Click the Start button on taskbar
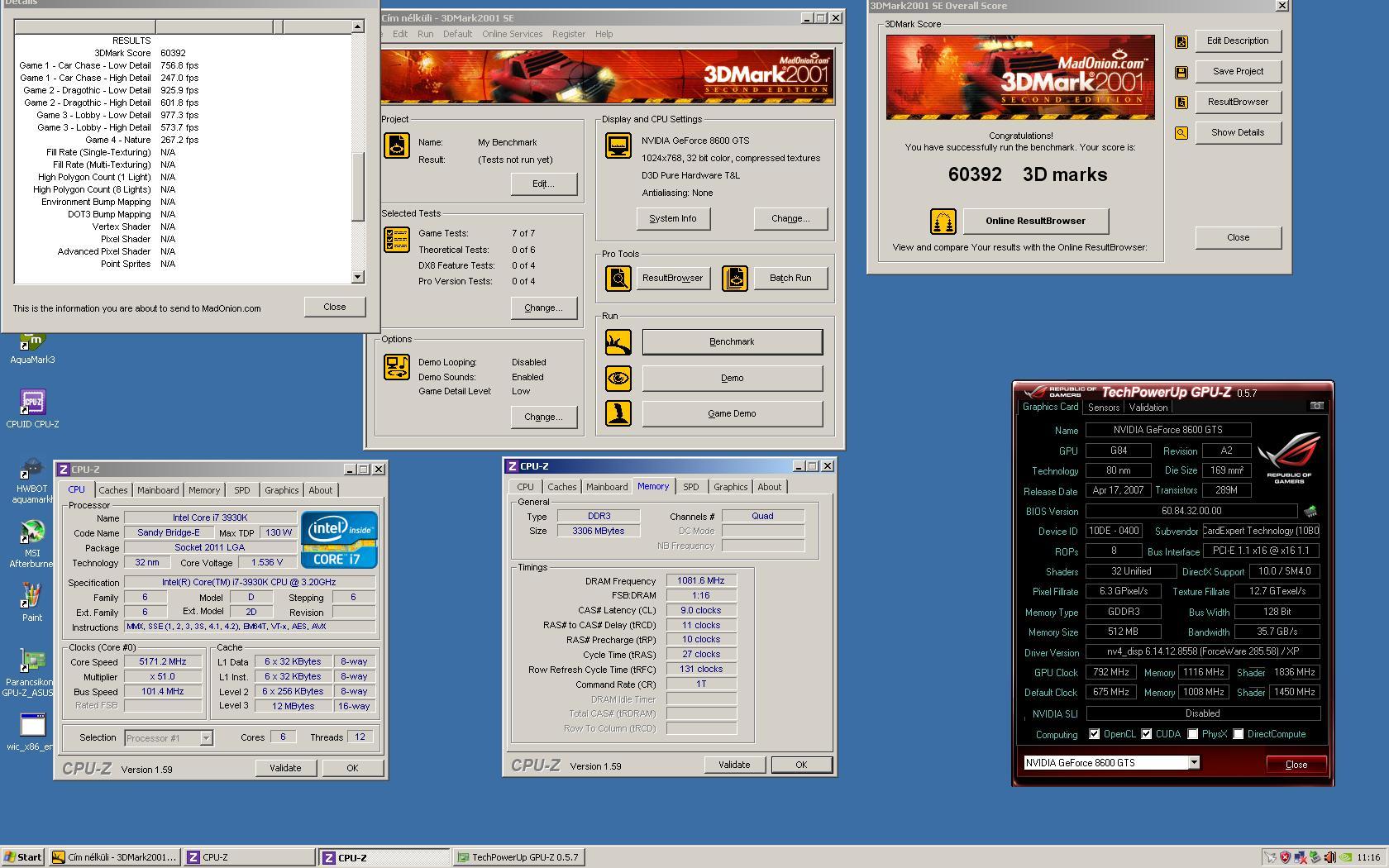Viewport: 1389px width, 868px height. (x=23, y=857)
